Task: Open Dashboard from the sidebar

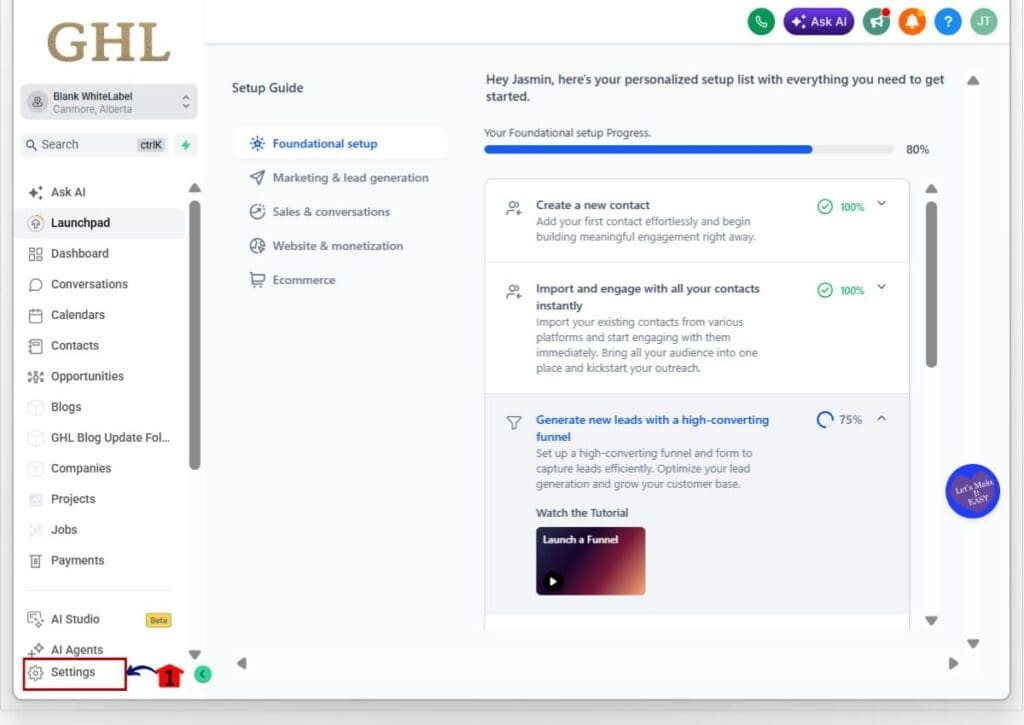Action: click(x=80, y=253)
